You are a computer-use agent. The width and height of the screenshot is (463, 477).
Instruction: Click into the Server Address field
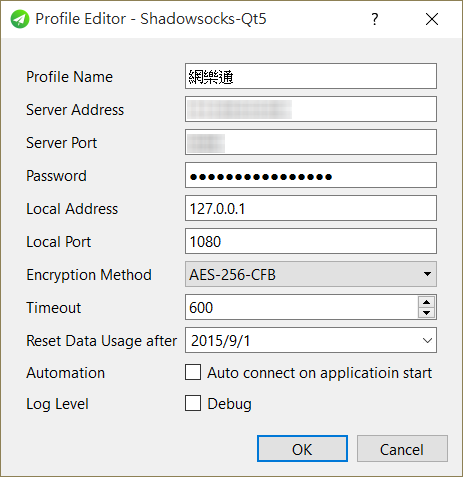click(x=311, y=109)
